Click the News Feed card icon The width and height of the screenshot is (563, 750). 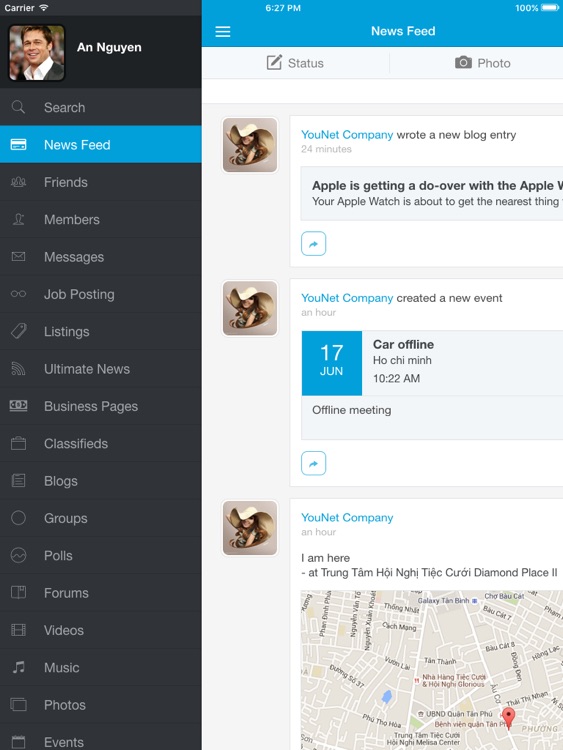tap(19, 144)
